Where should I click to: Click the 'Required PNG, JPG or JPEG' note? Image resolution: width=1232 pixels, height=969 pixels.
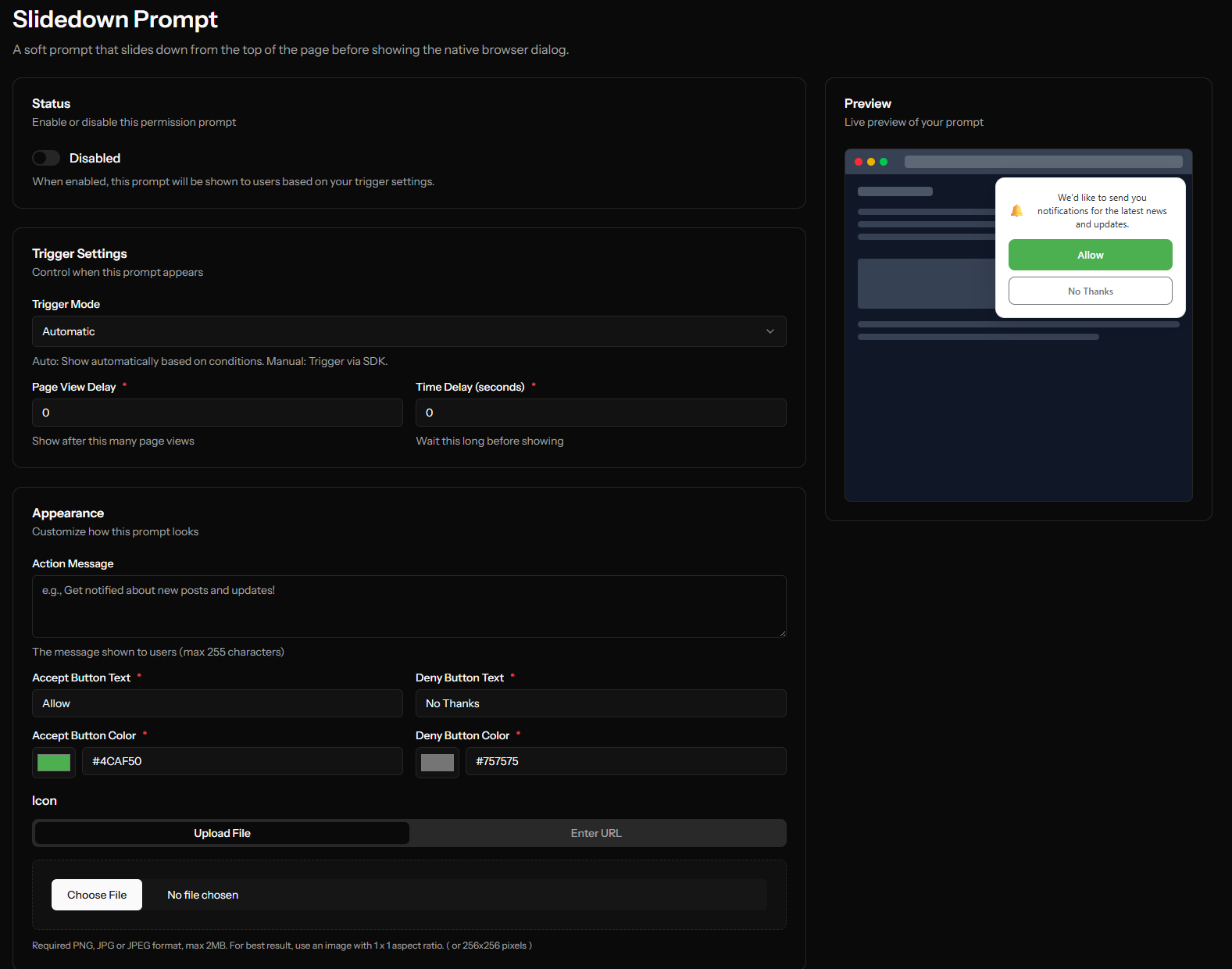coord(282,946)
